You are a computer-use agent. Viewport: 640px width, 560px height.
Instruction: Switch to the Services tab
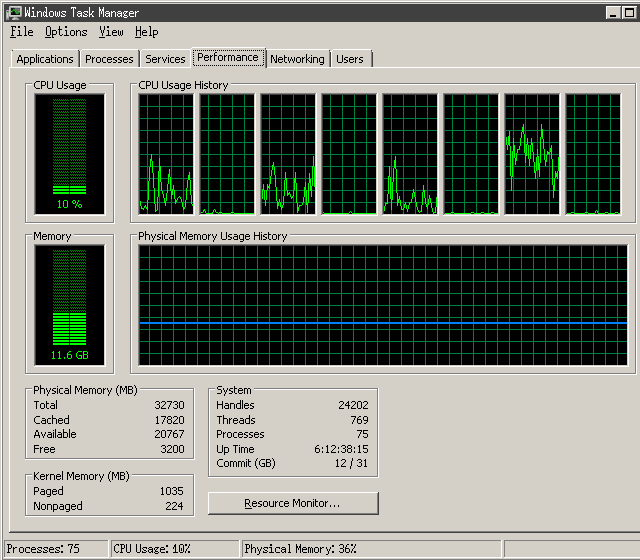click(165, 59)
